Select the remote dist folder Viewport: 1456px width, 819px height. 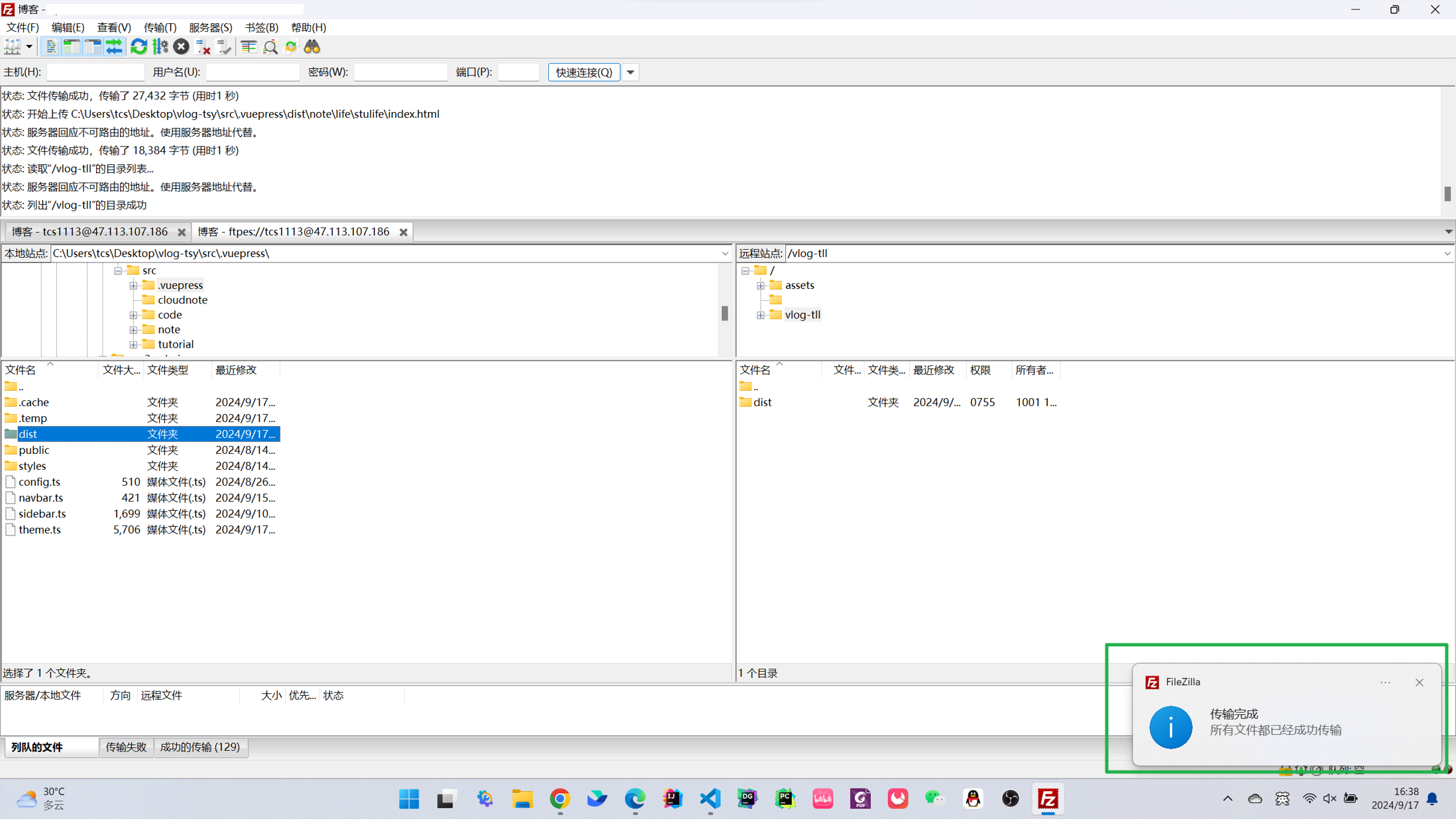(899, 402)
